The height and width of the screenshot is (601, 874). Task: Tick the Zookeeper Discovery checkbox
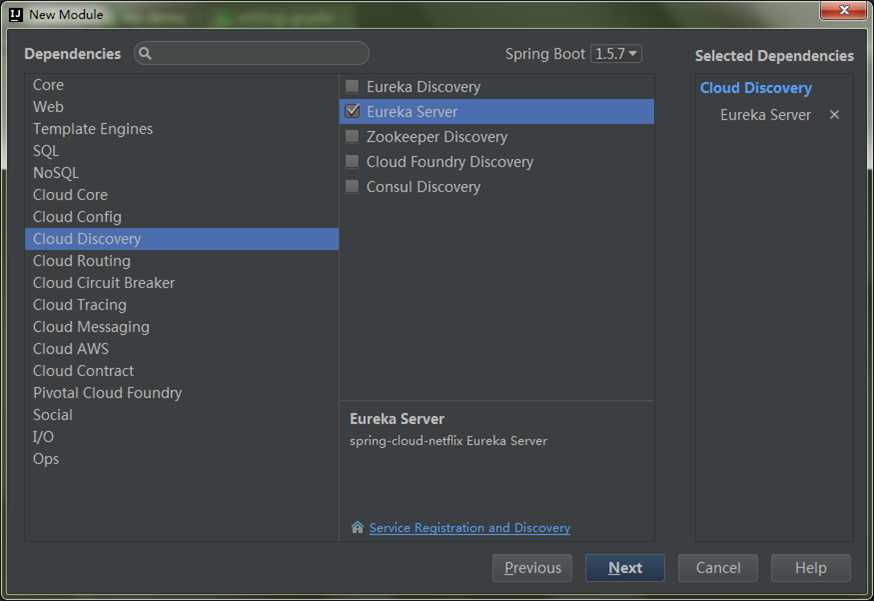(x=352, y=137)
